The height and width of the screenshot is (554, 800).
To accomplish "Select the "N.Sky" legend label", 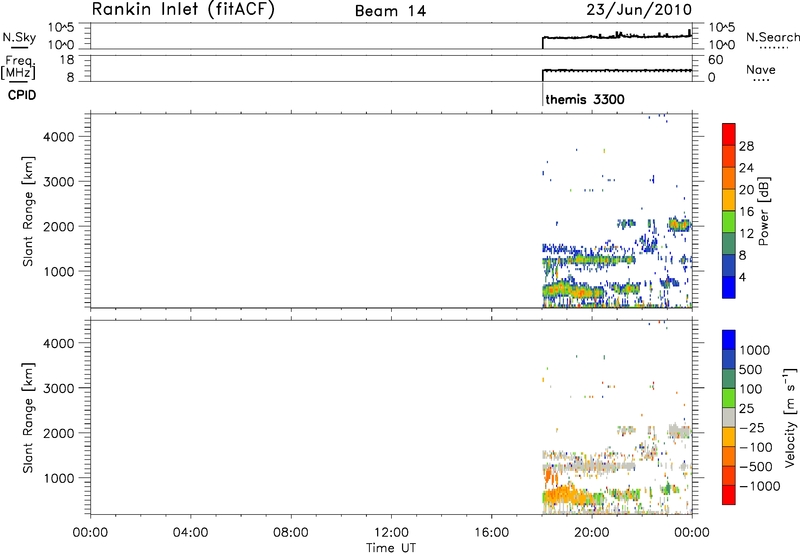I will pos(19,37).
